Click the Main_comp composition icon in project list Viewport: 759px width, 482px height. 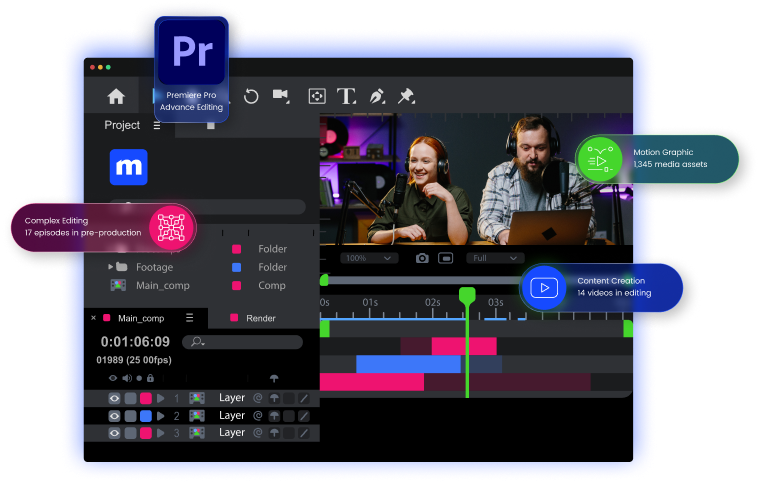click(118, 285)
